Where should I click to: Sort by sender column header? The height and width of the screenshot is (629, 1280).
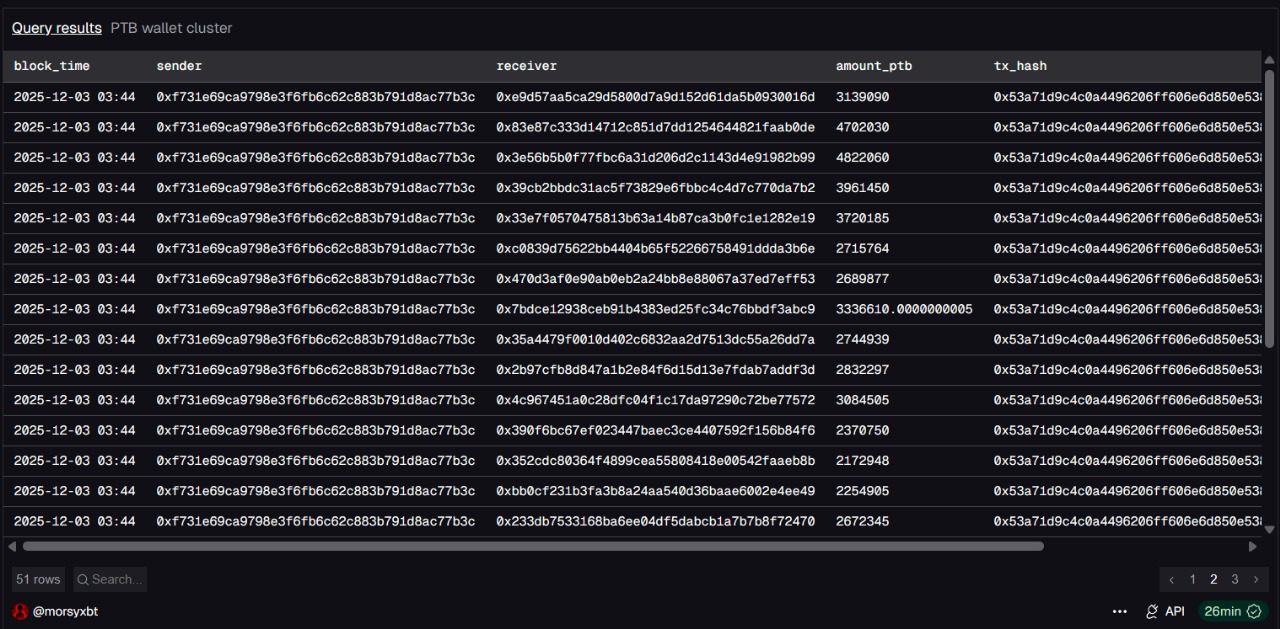coord(179,66)
